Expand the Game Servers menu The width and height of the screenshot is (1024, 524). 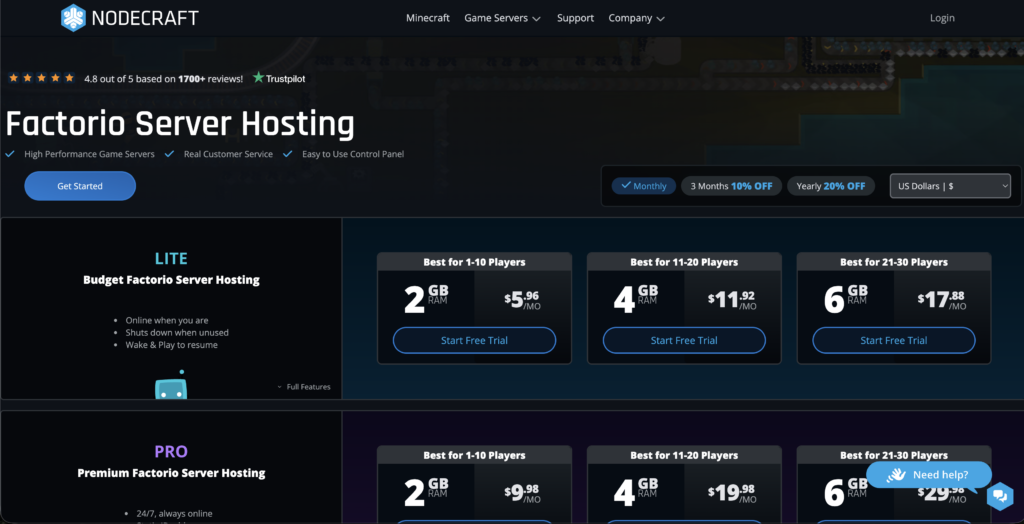click(502, 18)
